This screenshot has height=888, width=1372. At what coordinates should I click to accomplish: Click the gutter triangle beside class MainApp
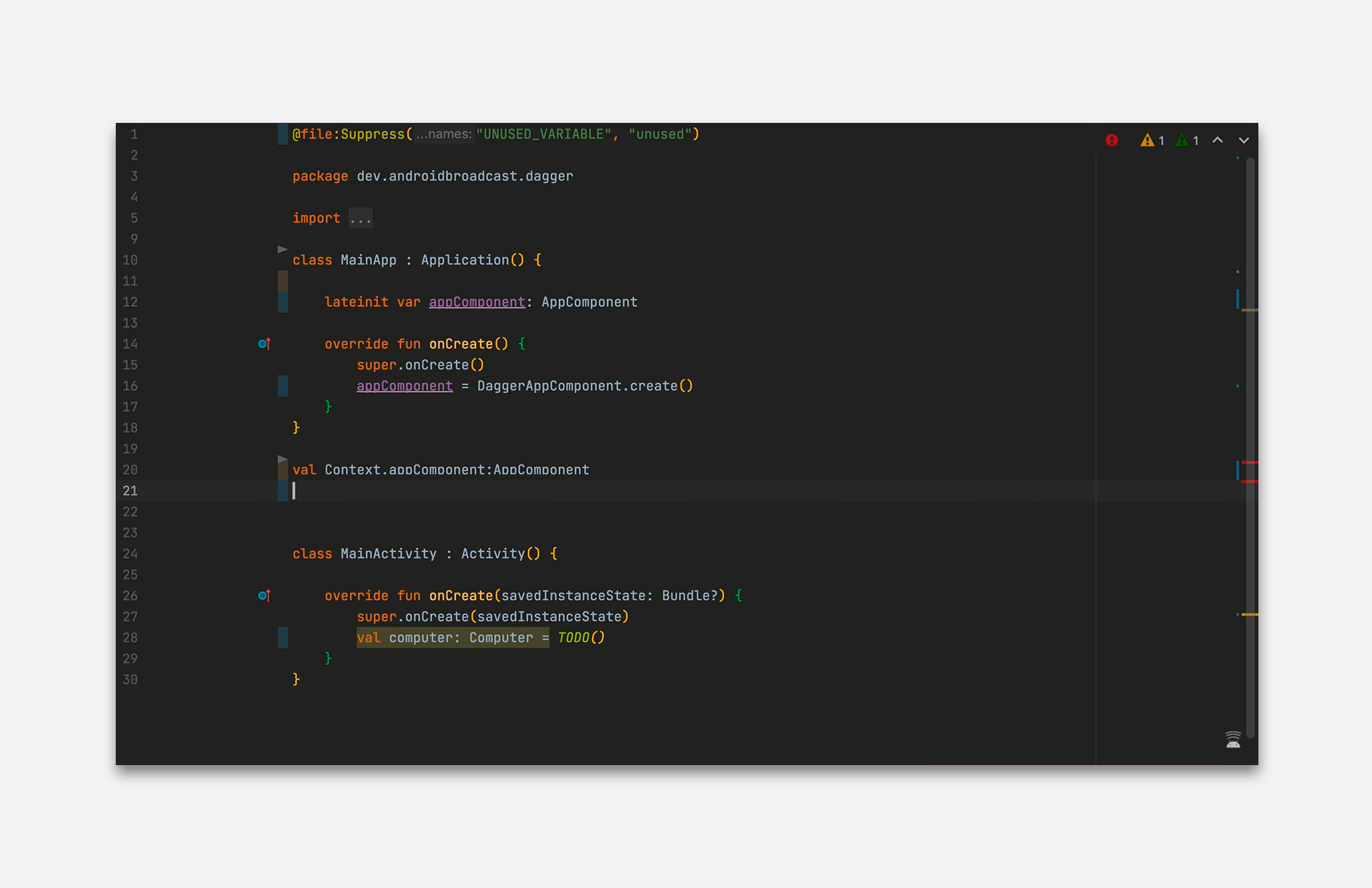point(282,249)
